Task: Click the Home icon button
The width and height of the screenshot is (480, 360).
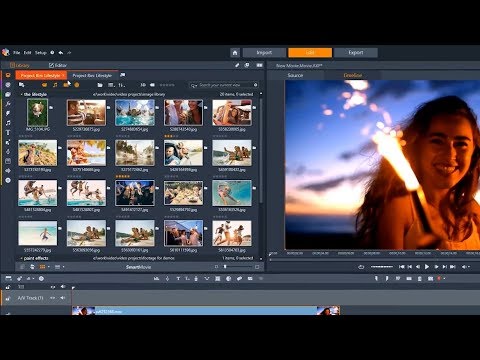Action: 235,53
